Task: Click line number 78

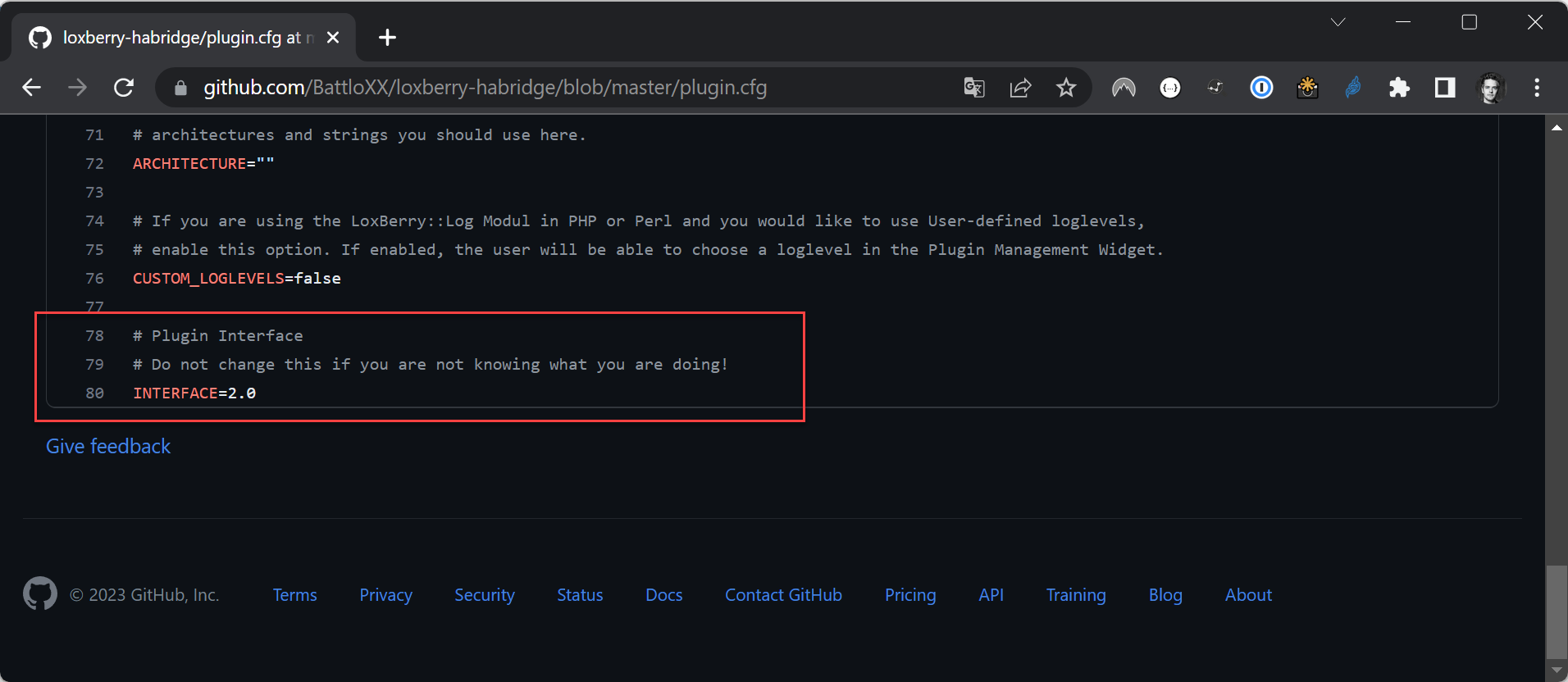Action: click(94, 336)
